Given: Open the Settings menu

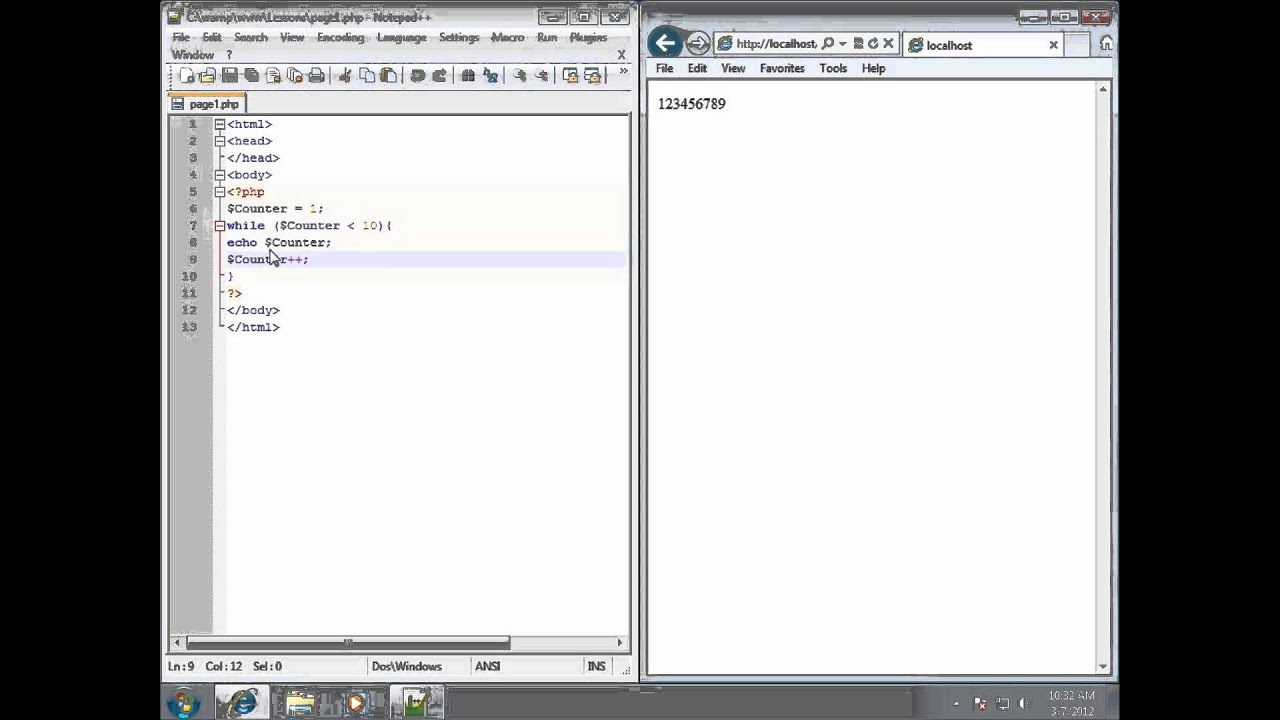Looking at the screenshot, I should [459, 37].
